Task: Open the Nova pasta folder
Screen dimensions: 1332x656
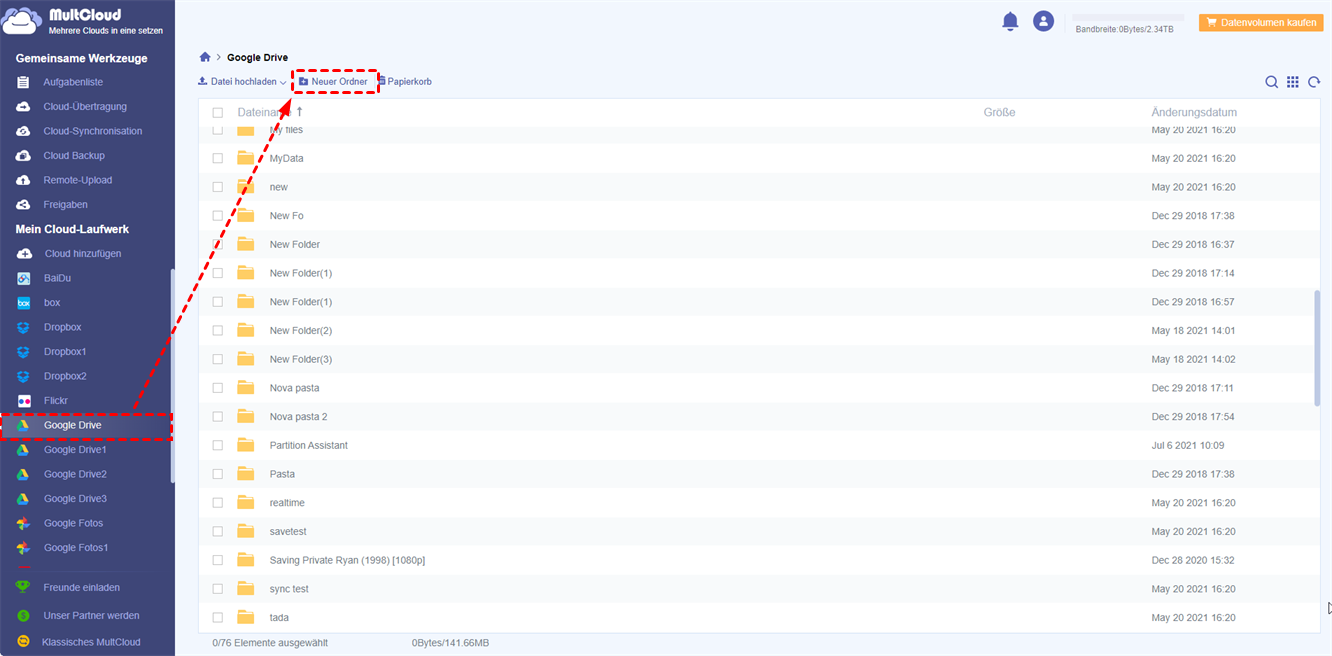Action: click(295, 388)
